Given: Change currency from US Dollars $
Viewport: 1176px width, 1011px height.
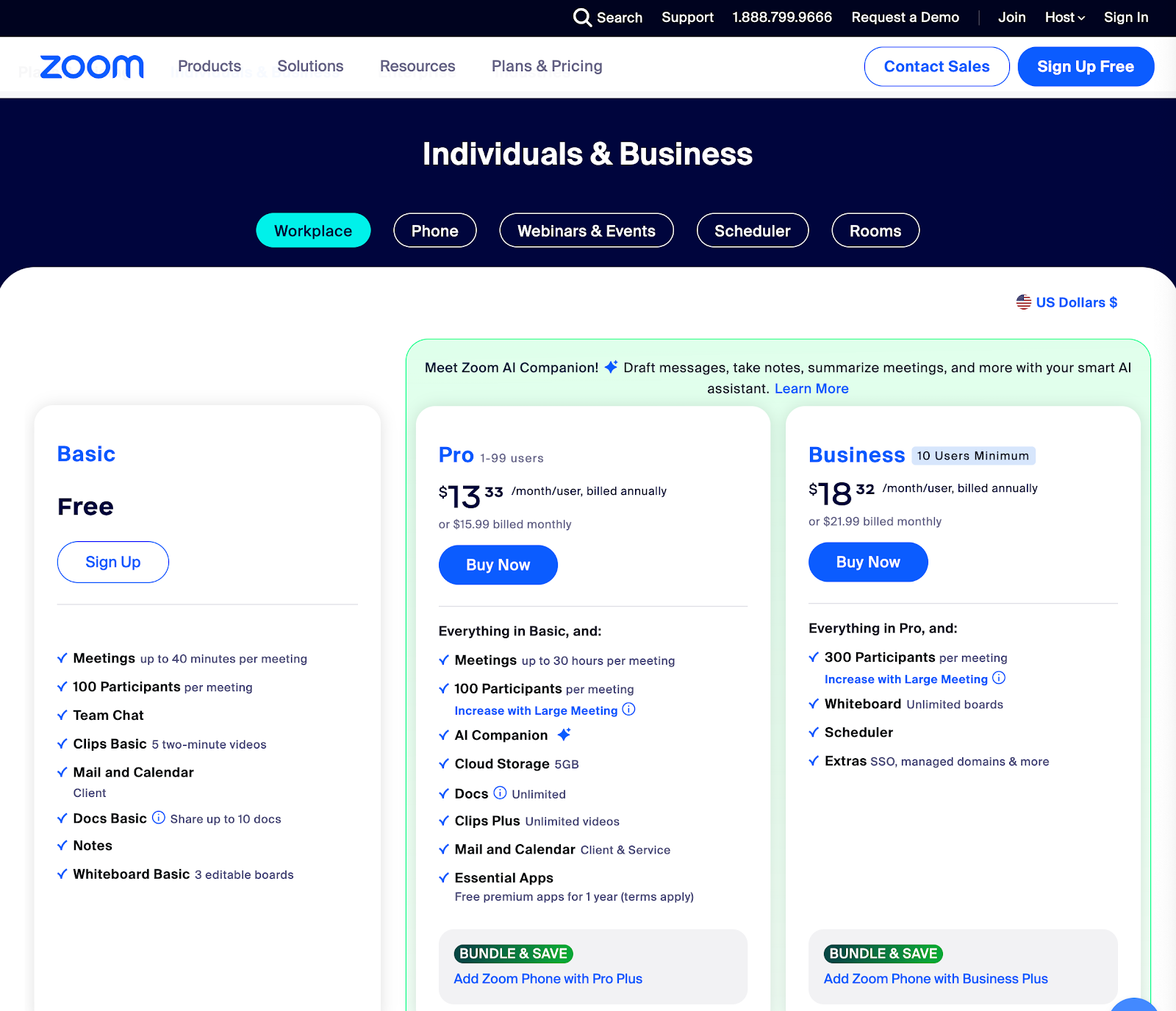Looking at the screenshot, I should [1077, 302].
